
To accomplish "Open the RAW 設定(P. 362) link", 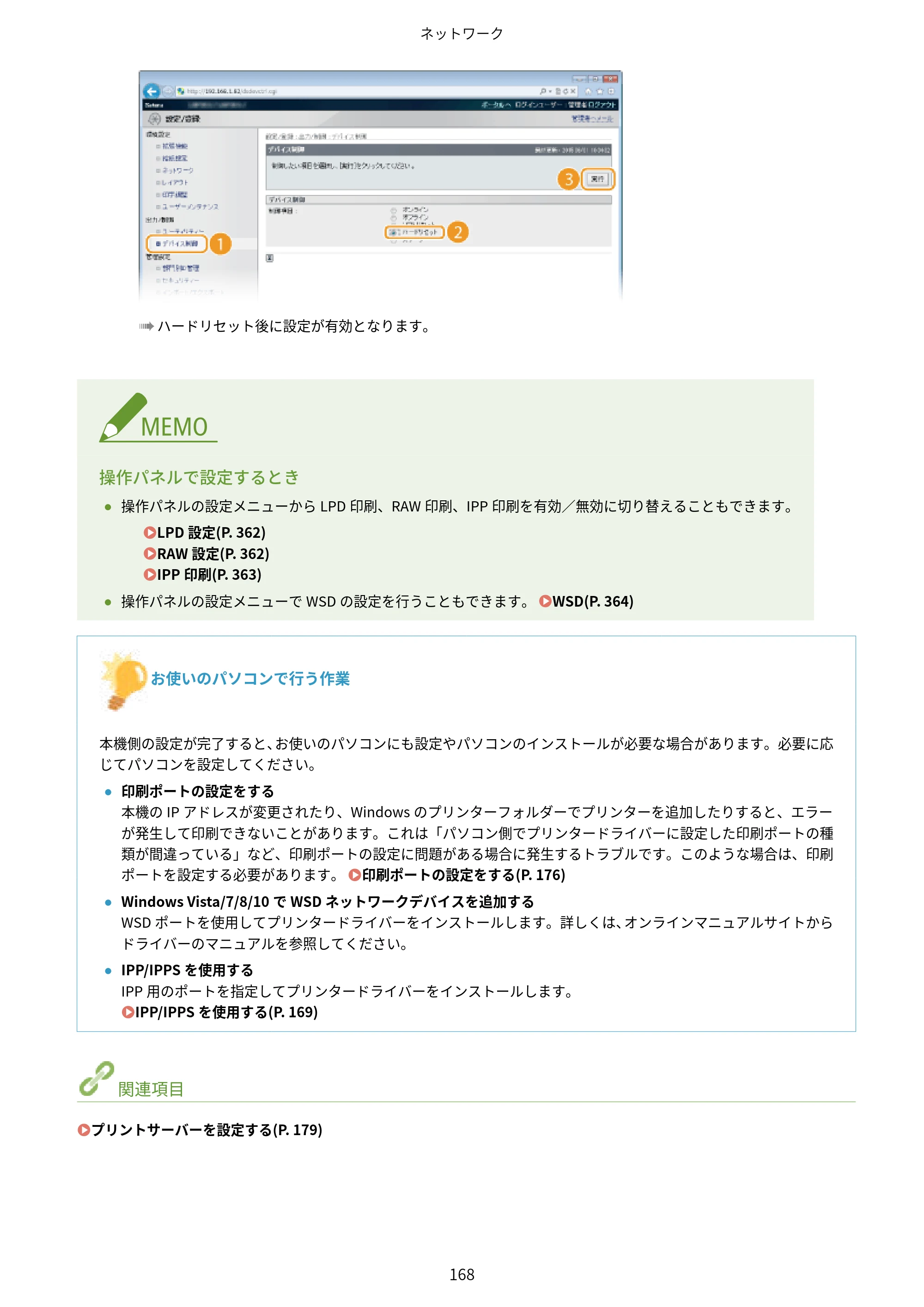I will tap(213, 554).
